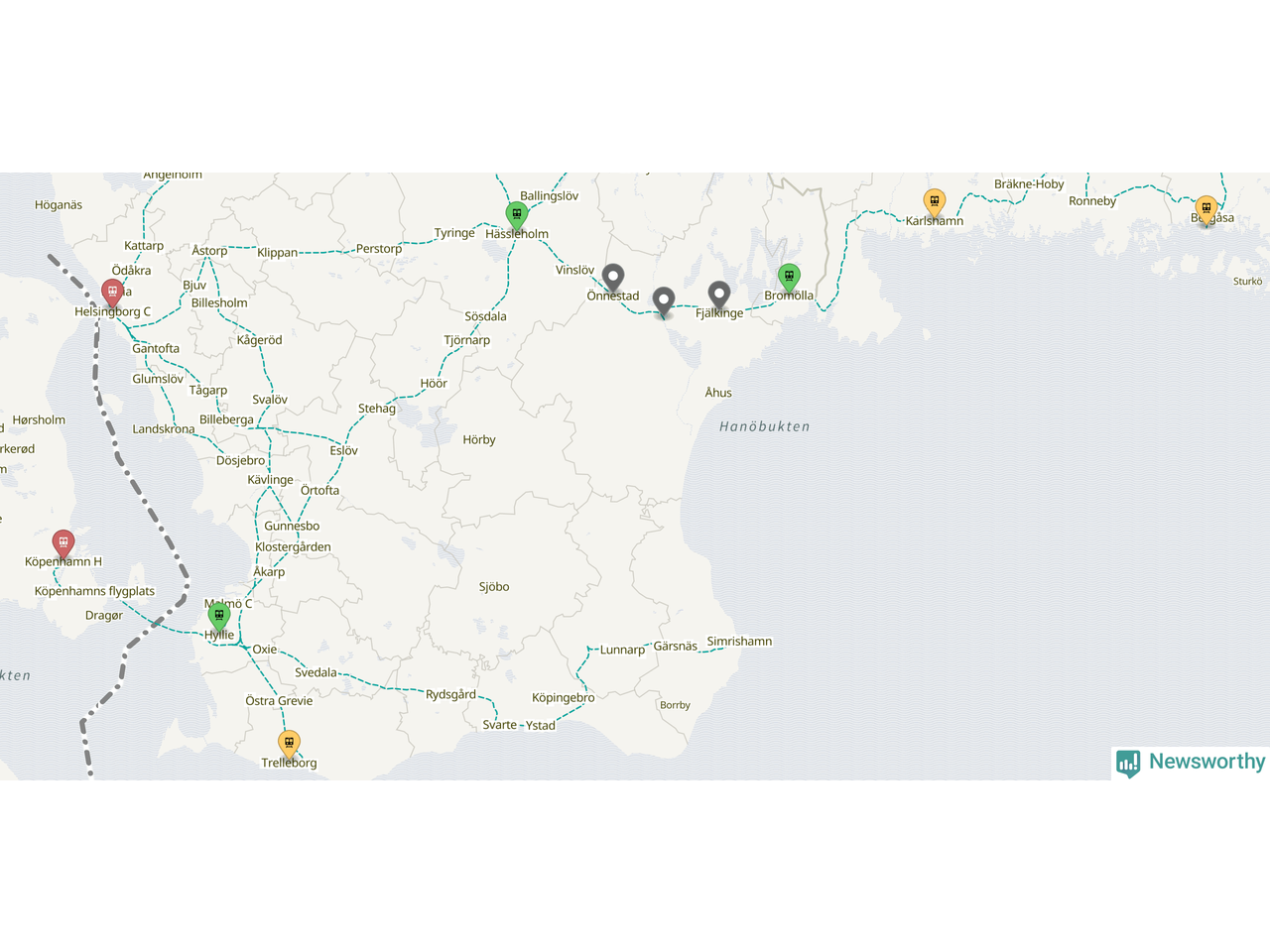
Task: Click the green train marker at Hässleholm
Action: [516, 215]
